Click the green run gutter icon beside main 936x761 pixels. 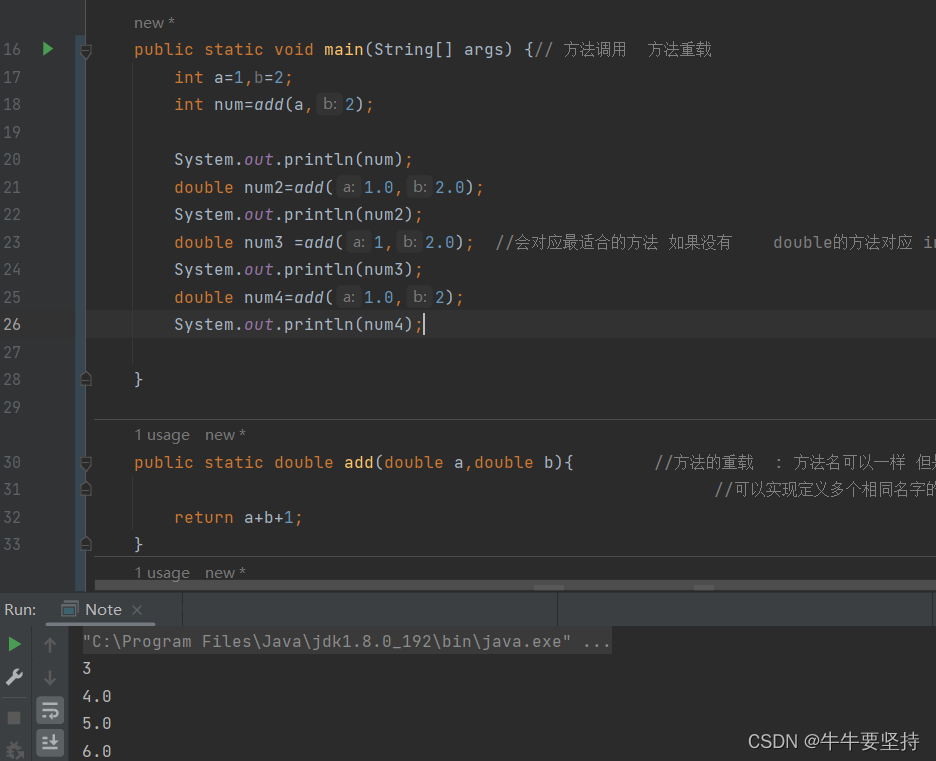(48, 49)
